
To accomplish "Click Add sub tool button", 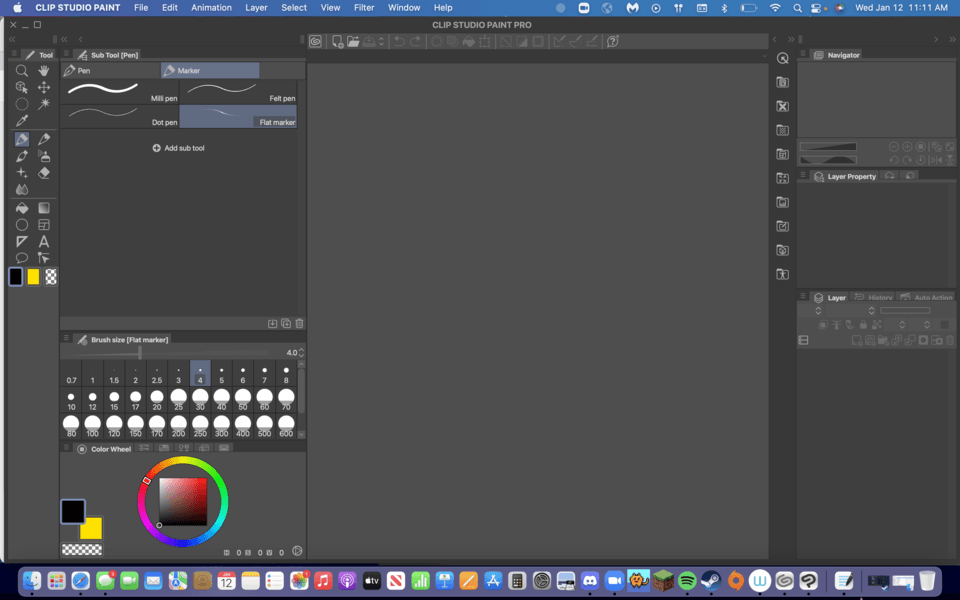I will pyautogui.click(x=178, y=148).
